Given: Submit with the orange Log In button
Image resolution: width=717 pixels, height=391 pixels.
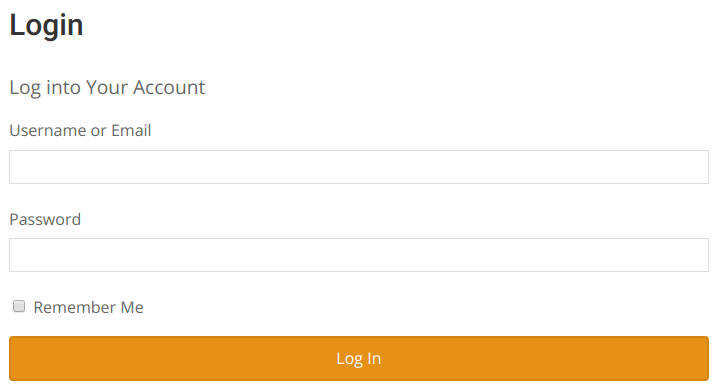Looking at the screenshot, I should point(359,359).
